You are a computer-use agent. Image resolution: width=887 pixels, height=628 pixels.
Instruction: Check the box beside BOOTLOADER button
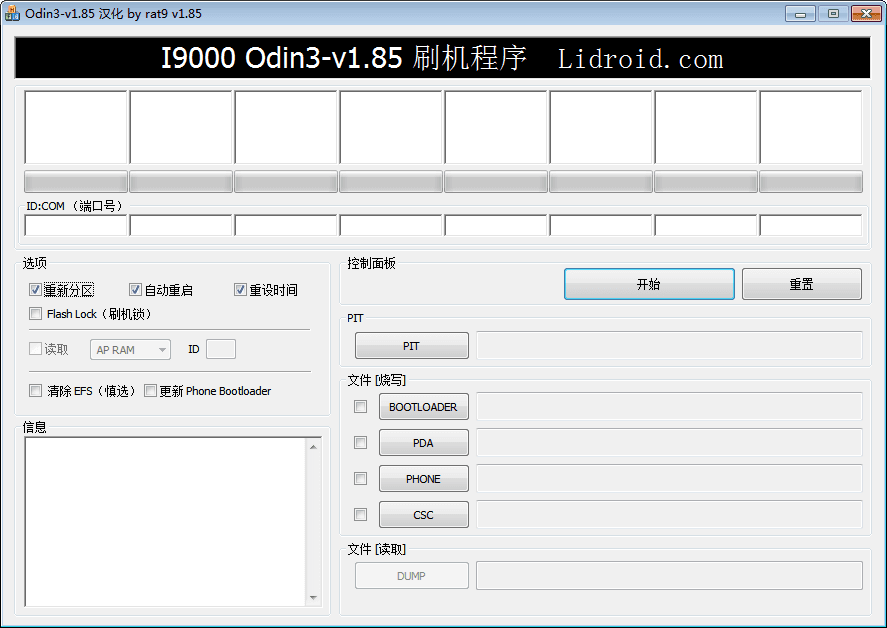tap(360, 406)
